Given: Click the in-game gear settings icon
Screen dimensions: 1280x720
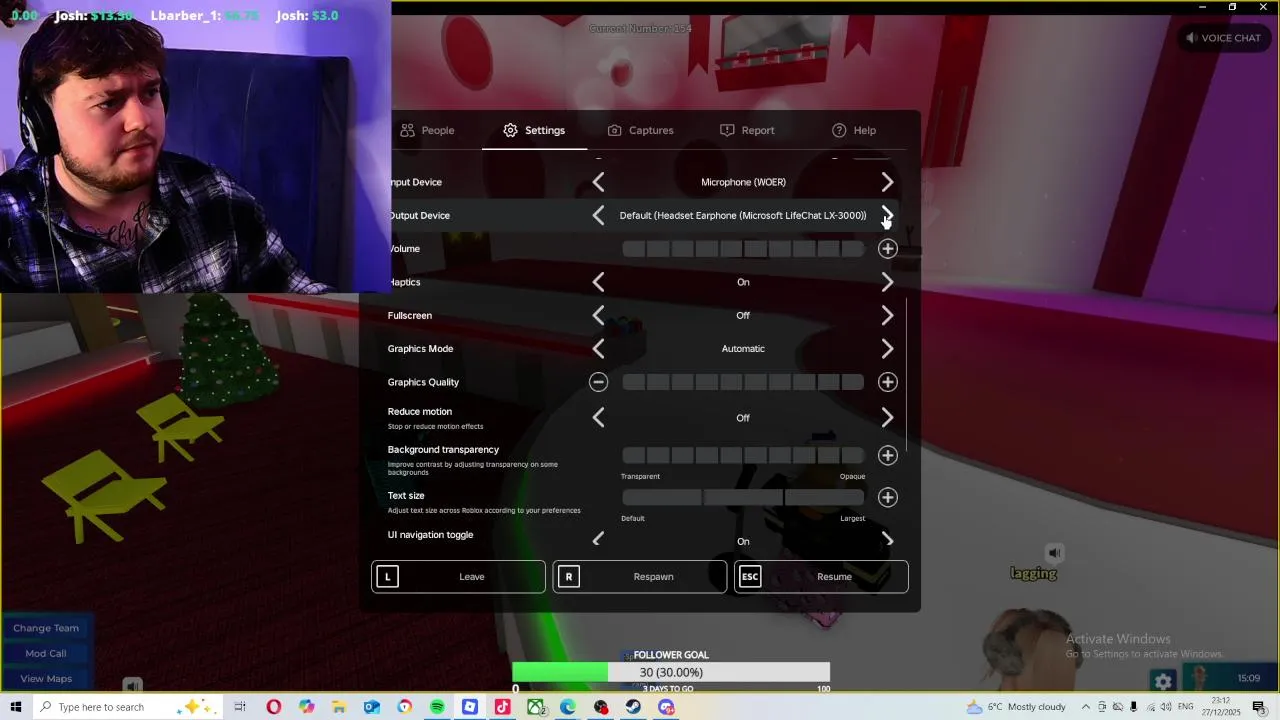Looking at the screenshot, I should (x=1163, y=681).
